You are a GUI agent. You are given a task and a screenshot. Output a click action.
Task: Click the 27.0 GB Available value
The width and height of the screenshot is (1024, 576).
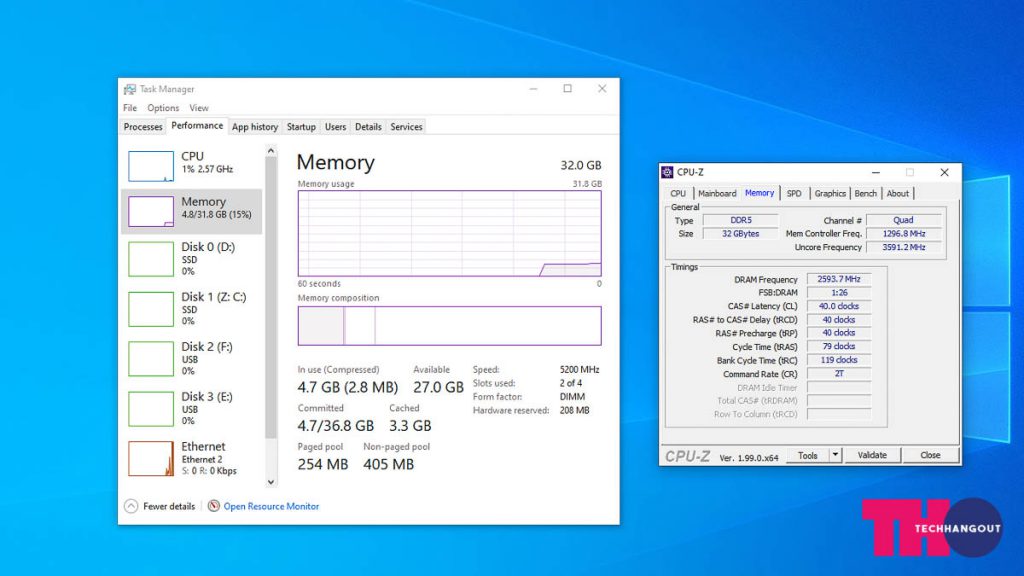point(438,387)
